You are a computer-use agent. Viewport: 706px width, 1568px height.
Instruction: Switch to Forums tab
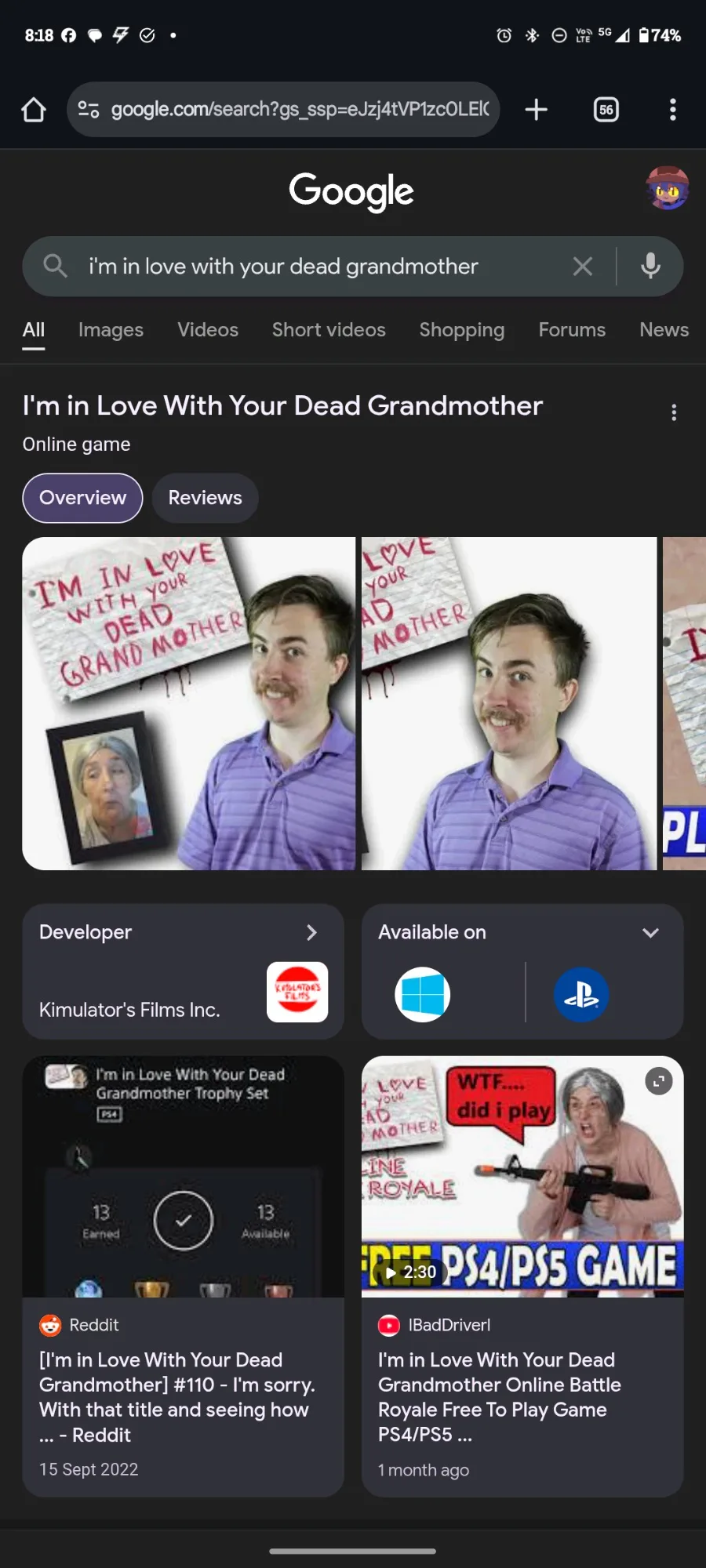pos(572,330)
